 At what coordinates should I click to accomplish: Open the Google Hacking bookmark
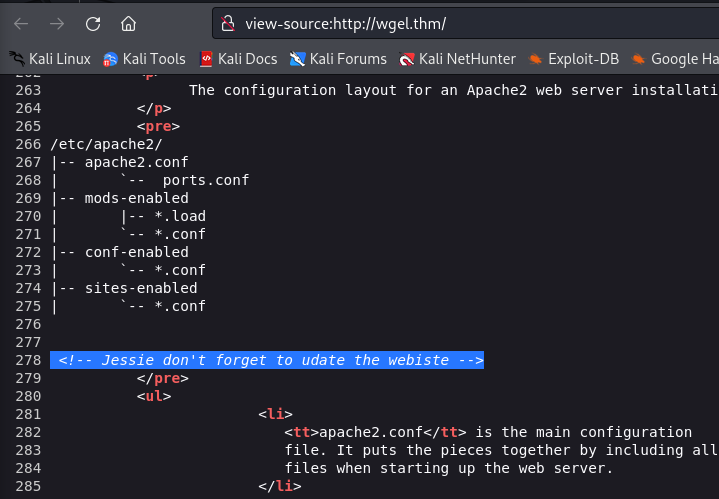pyautogui.click(x=674, y=59)
